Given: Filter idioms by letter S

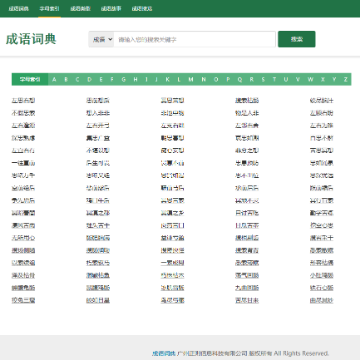Looking at the screenshot, I should point(263,79).
